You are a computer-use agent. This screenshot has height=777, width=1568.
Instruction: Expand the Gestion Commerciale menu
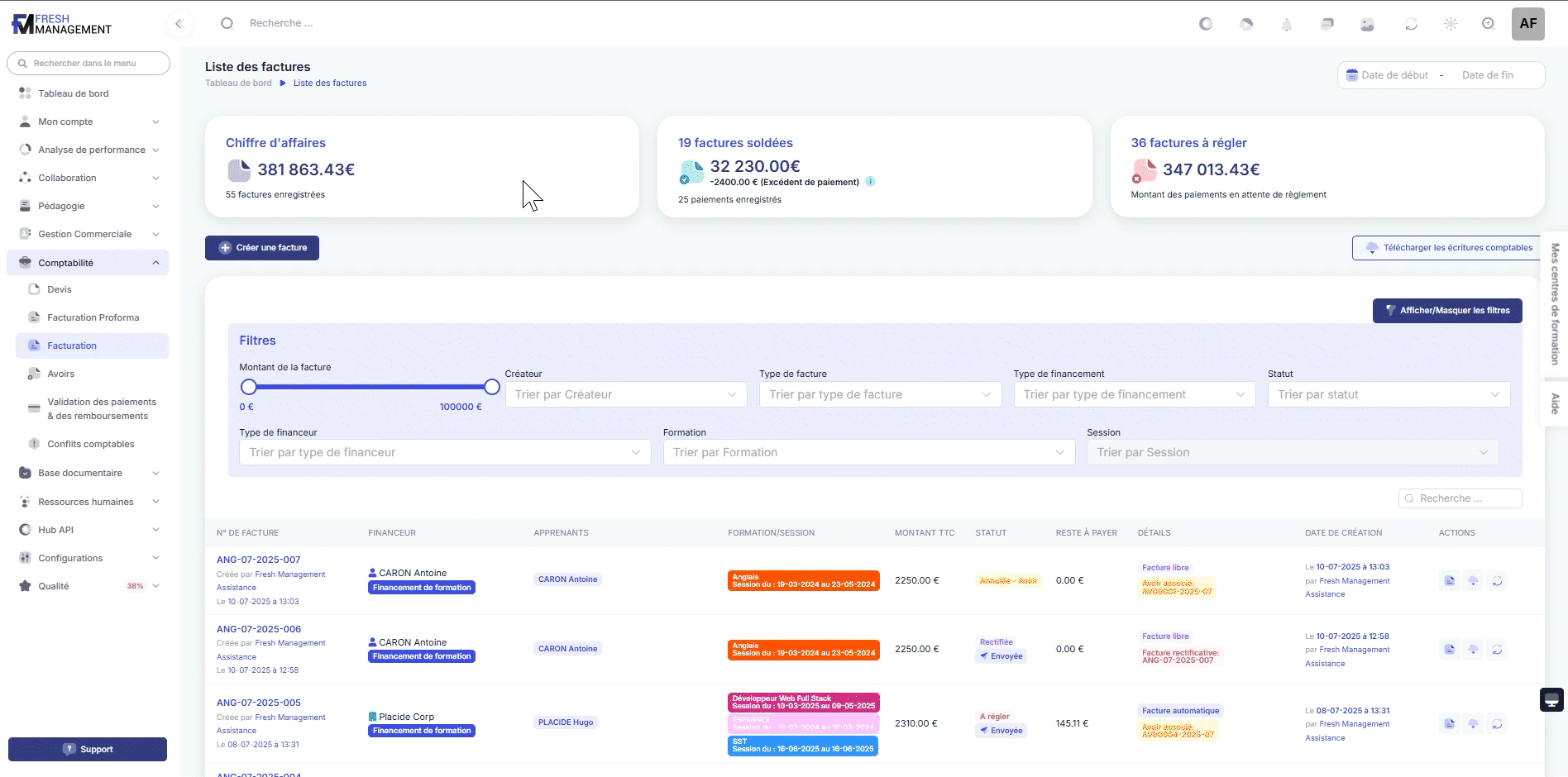pyautogui.click(x=87, y=234)
